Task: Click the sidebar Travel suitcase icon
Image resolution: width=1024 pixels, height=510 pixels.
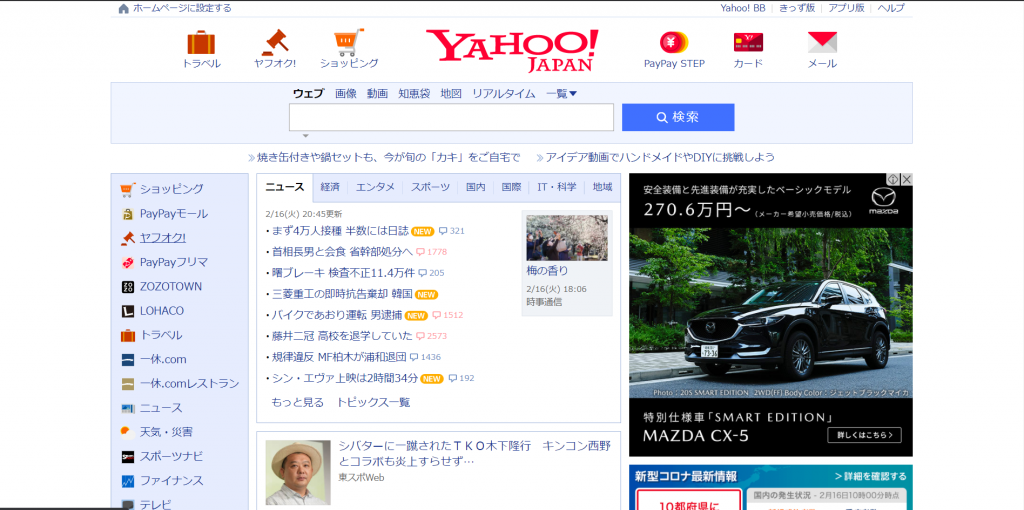Action: tap(127, 336)
